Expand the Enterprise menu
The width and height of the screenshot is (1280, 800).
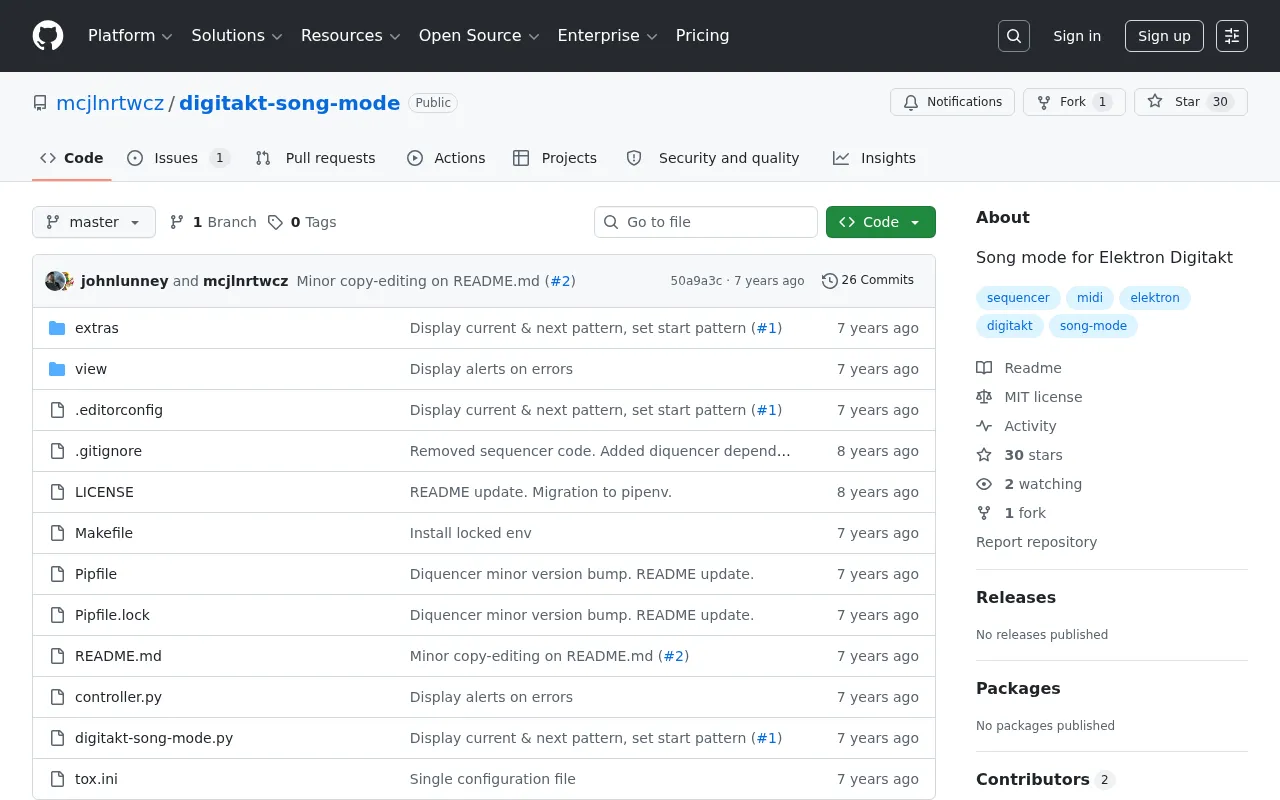(607, 36)
